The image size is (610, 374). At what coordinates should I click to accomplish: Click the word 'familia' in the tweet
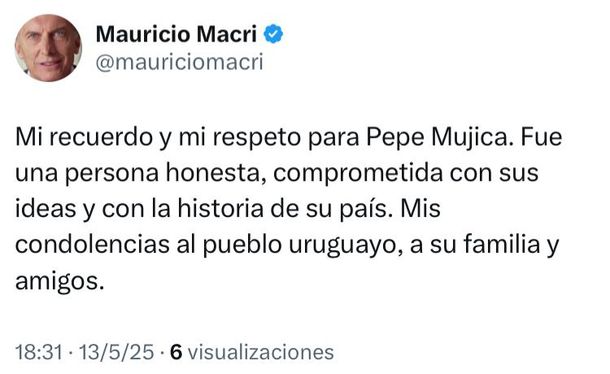pos(502,244)
